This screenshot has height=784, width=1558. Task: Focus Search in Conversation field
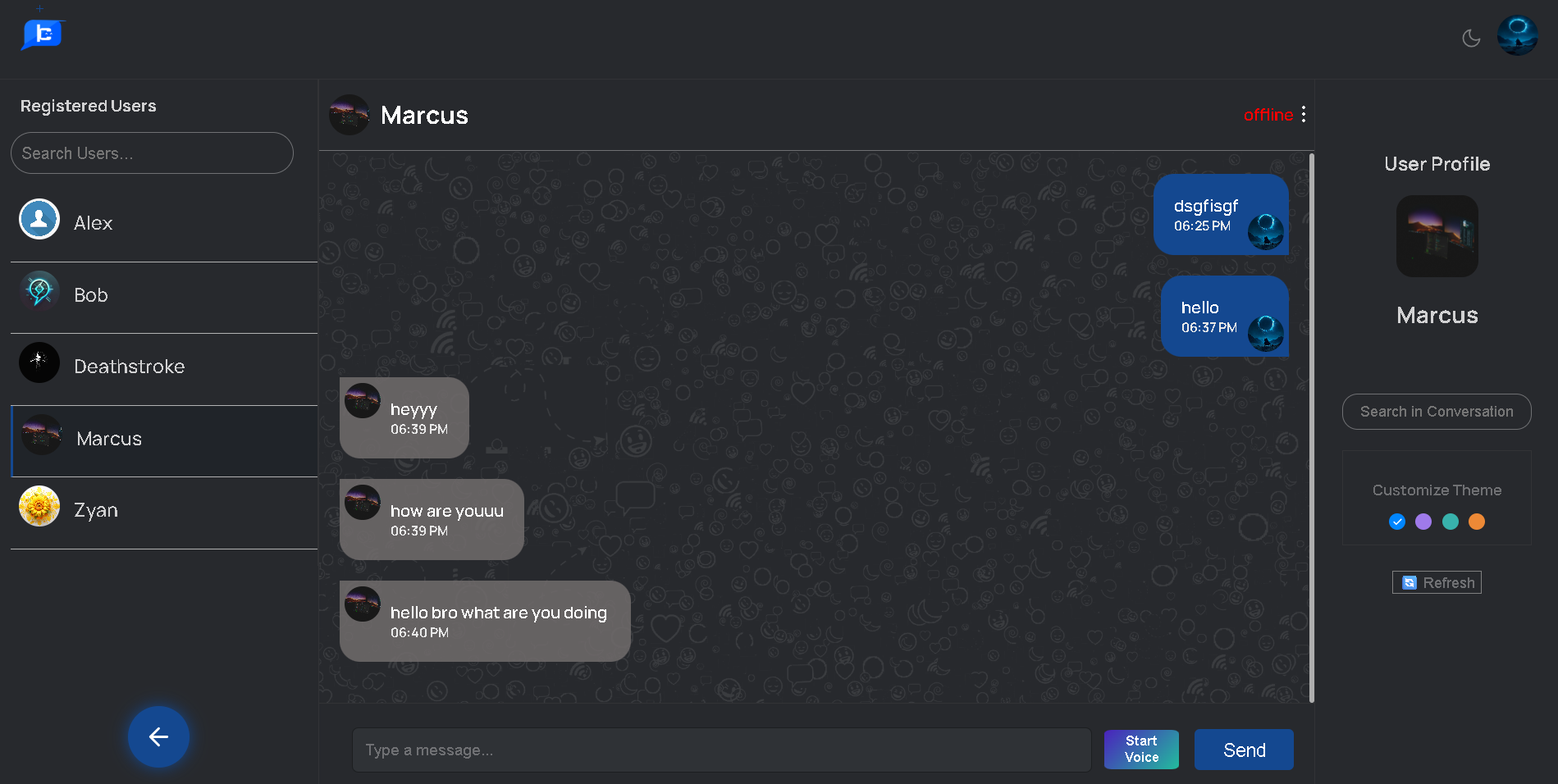tap(1437, 412)
